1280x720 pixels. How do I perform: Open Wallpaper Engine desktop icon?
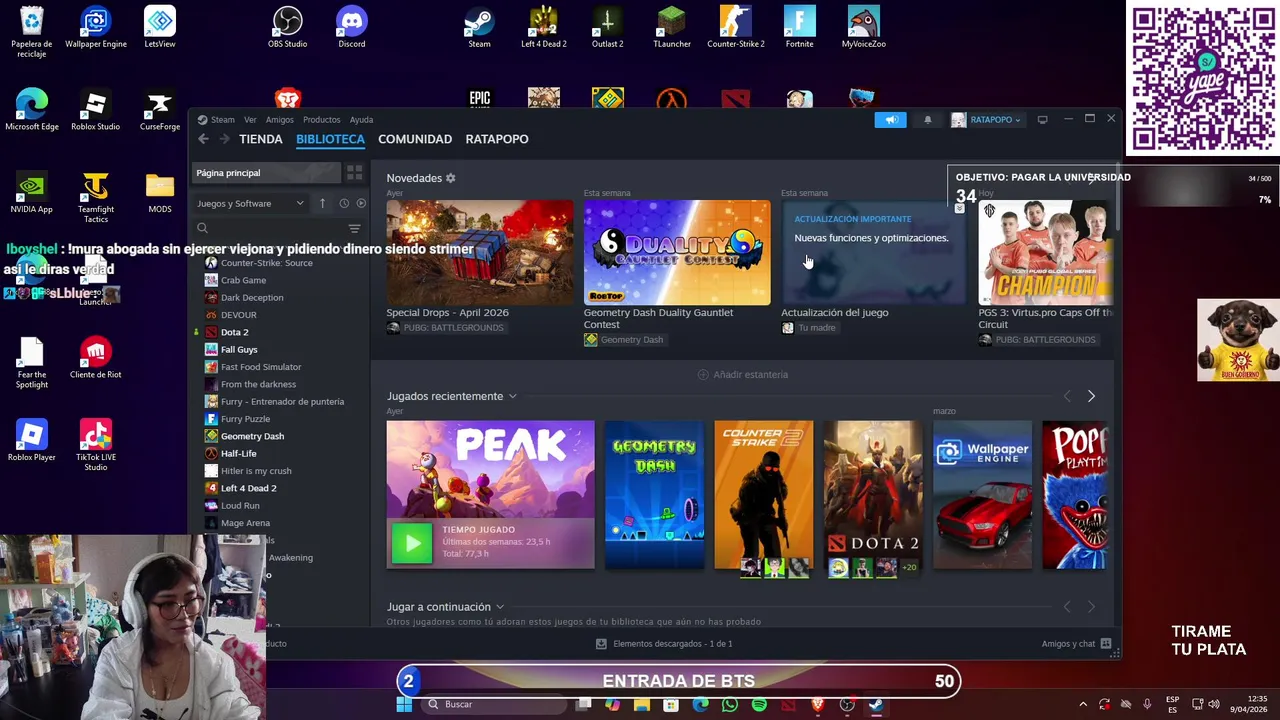(x=96, y=28)
